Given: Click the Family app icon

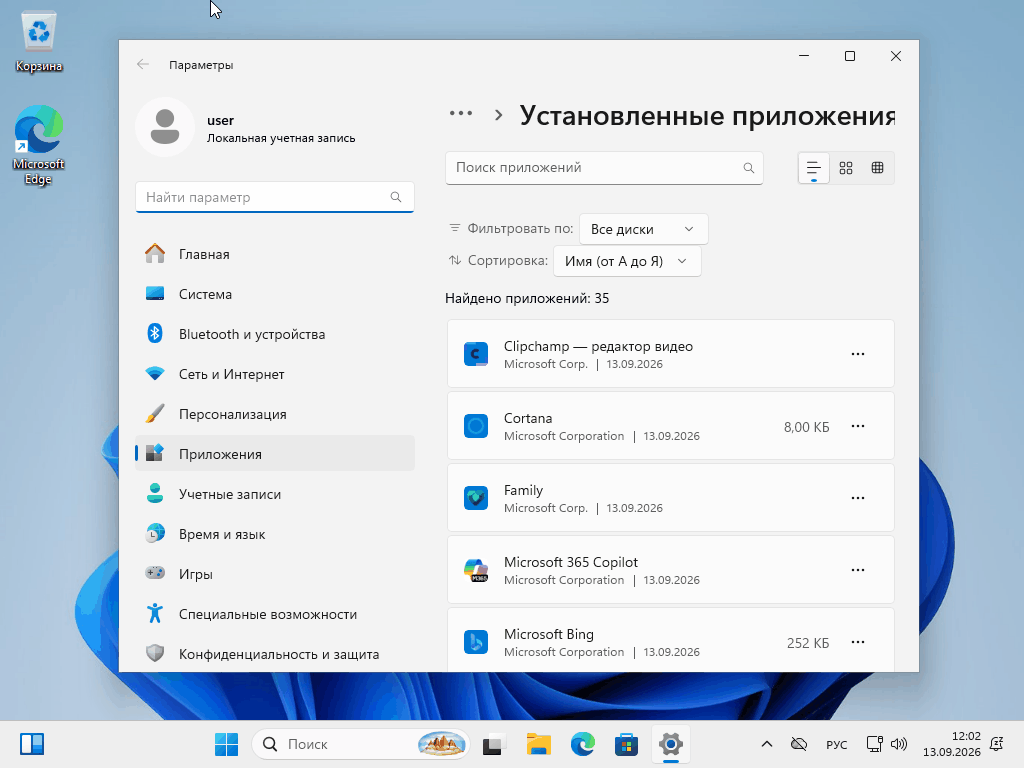Looking at the screenshot, I should click(x=476, y=498).
